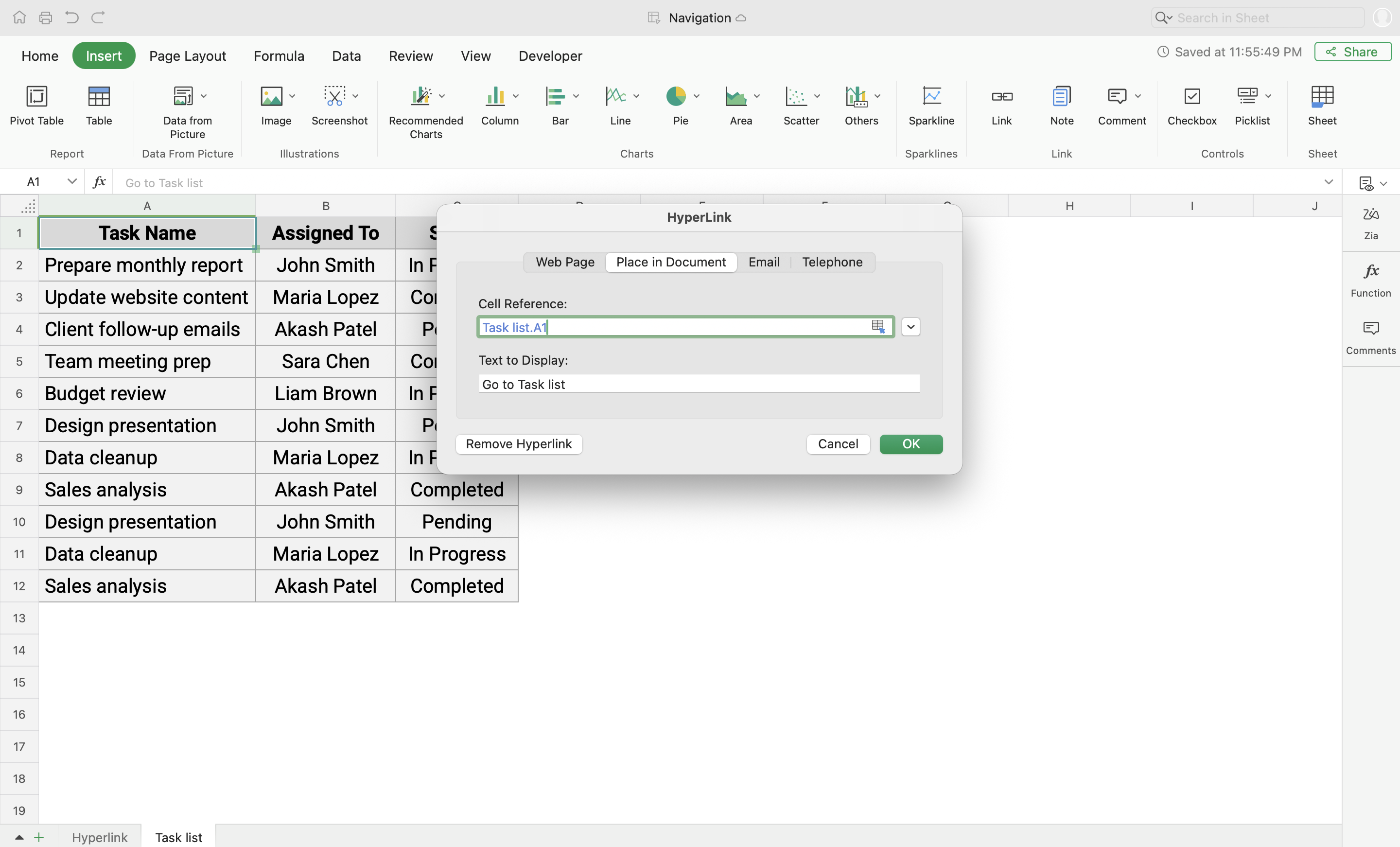Insert a Sparkline from the ribbon
This screenshot has height=847, width=1400.
tap(931, 97)
